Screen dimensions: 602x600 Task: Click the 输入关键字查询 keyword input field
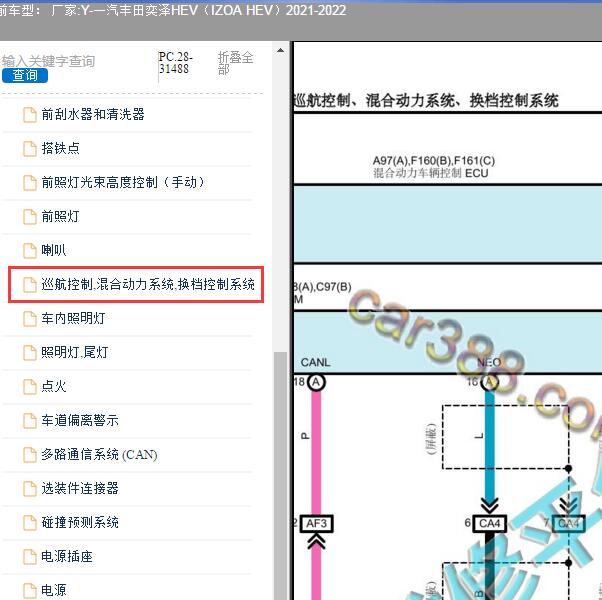(48, 61)
